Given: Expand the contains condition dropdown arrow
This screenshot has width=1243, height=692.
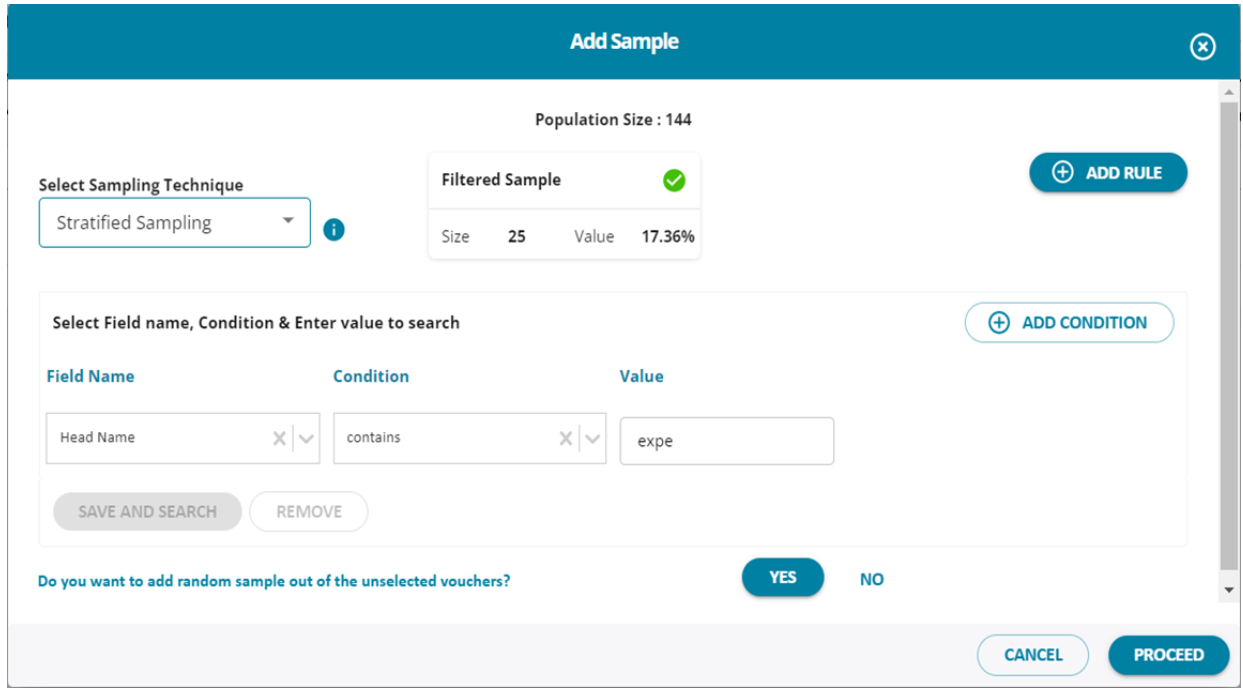Looking at the screenshot, I should pyautogui.click(x=592, y=438).
